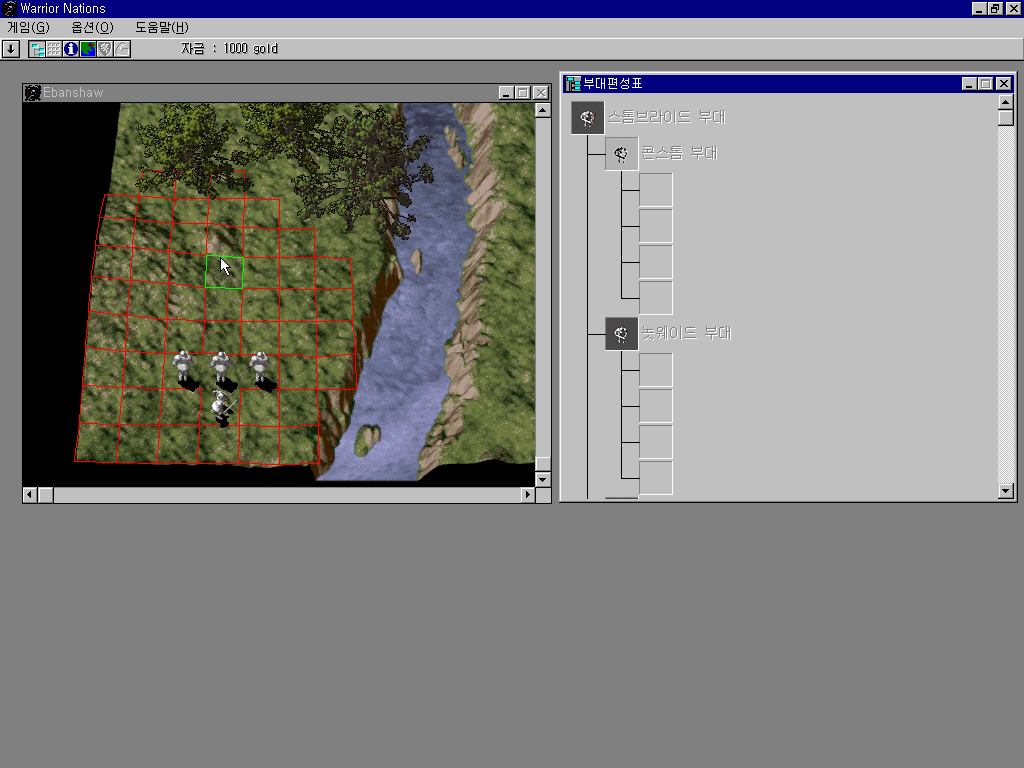Click the grayed shield emblem toolbar icon

(x=105, y=49)
